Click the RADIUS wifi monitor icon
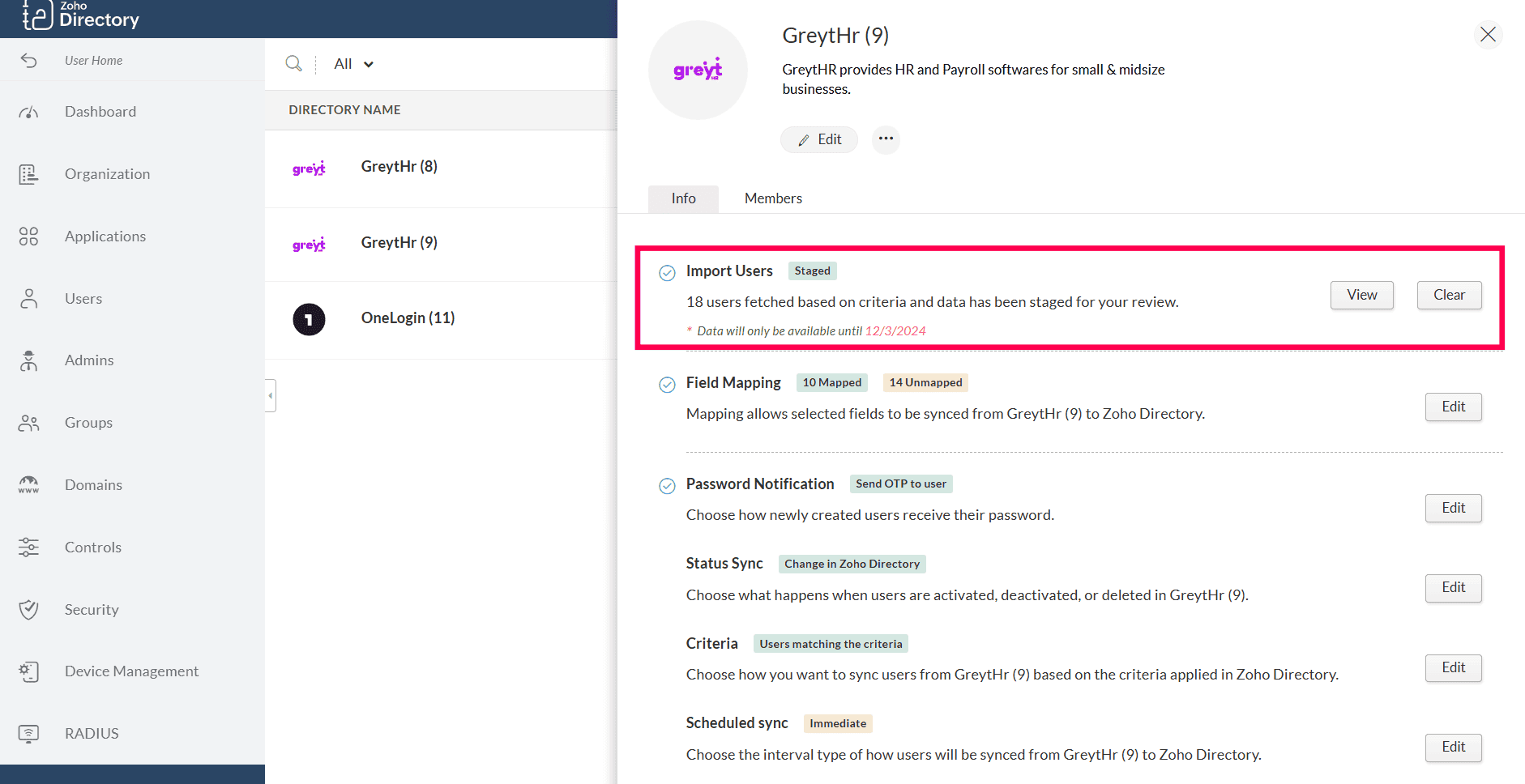 tap(29, 734)
